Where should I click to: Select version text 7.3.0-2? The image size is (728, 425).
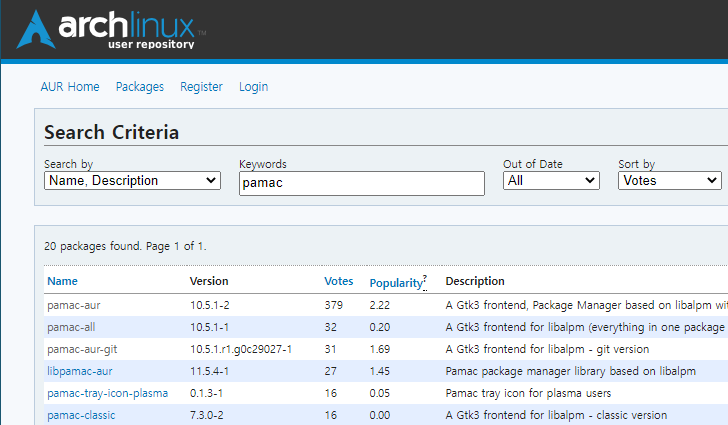[x=207, y=415]
